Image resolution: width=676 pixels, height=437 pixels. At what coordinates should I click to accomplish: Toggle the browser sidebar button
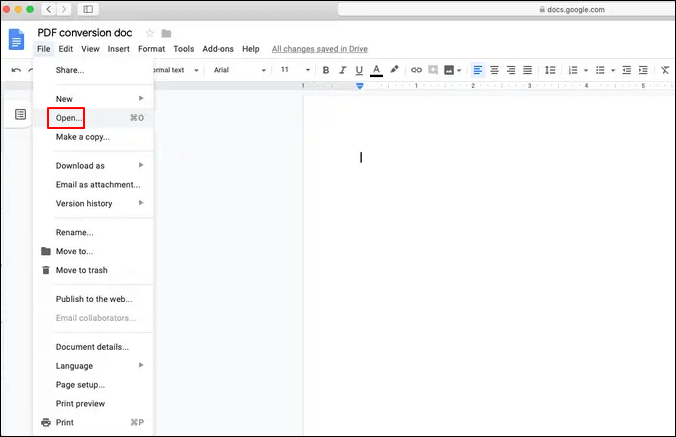[88, 9]
